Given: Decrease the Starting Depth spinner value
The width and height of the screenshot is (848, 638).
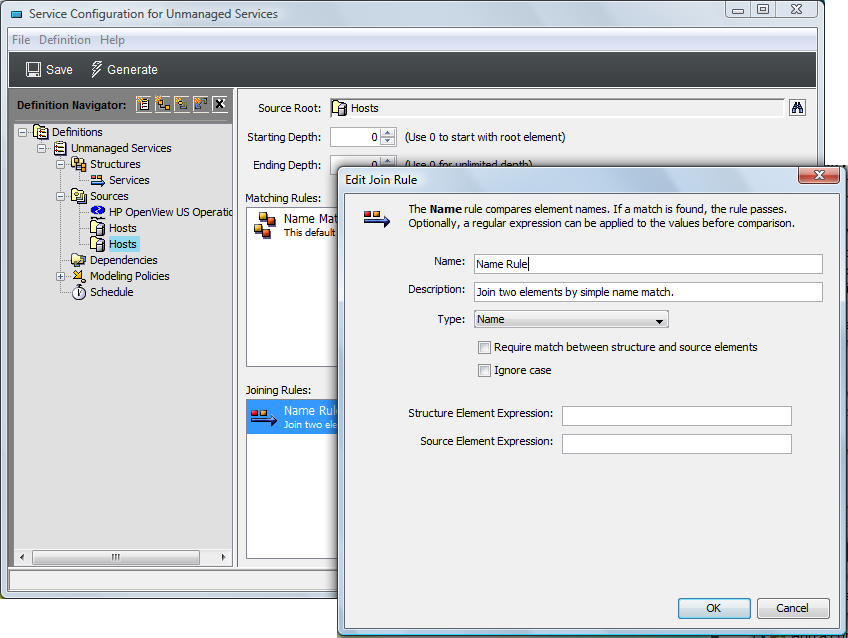Looking at the screenshot, I should pos(387,141).
